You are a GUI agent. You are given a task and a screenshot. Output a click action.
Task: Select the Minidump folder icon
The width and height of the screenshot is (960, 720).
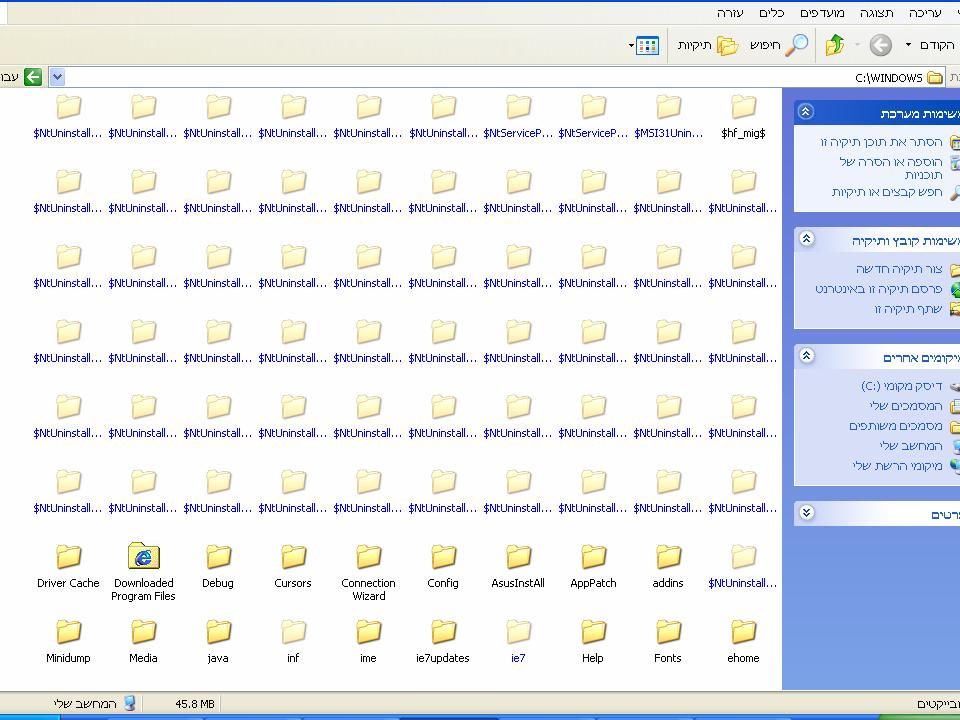68,632
